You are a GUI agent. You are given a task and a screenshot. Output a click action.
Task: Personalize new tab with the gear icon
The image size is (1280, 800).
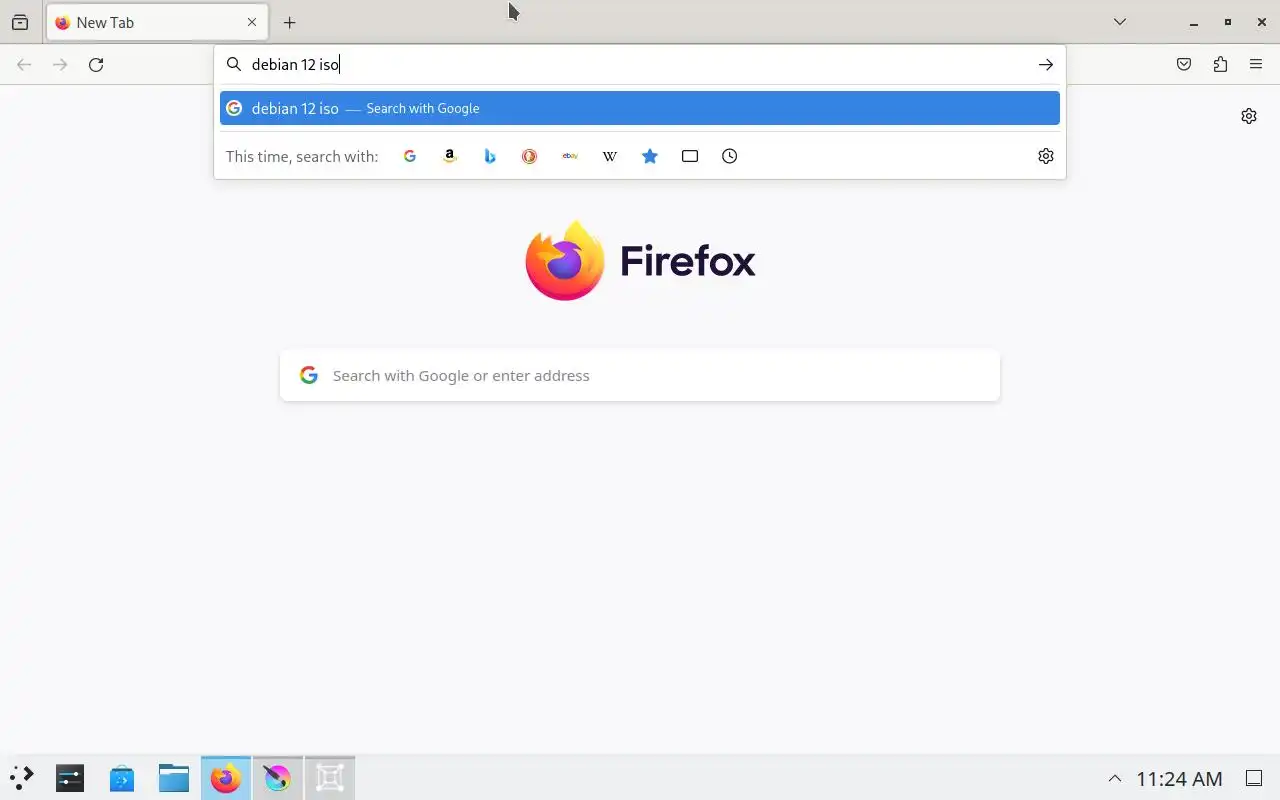pyautogui.click(x=1249, y=116)
